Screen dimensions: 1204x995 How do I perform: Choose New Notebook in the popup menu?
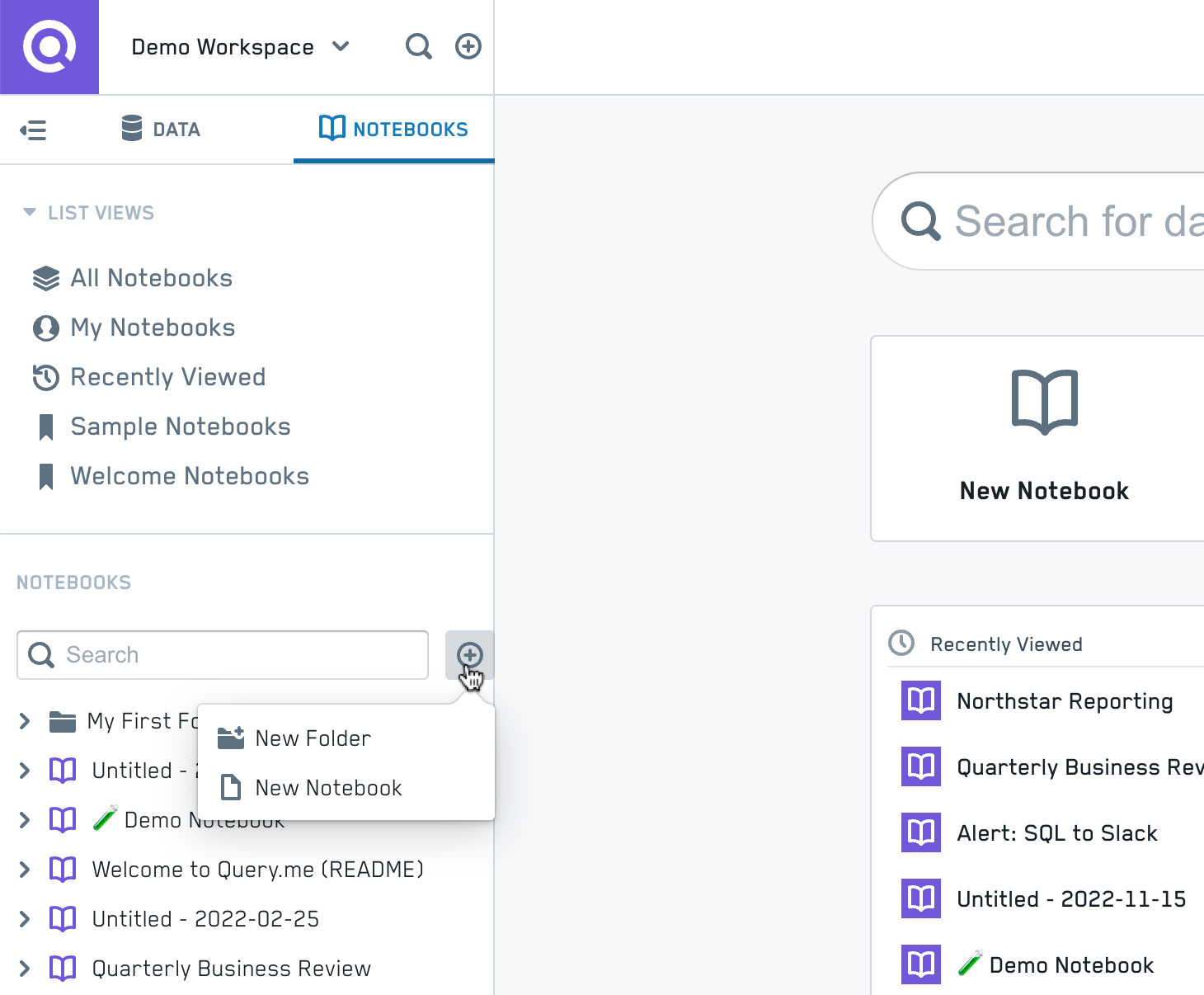328,788
